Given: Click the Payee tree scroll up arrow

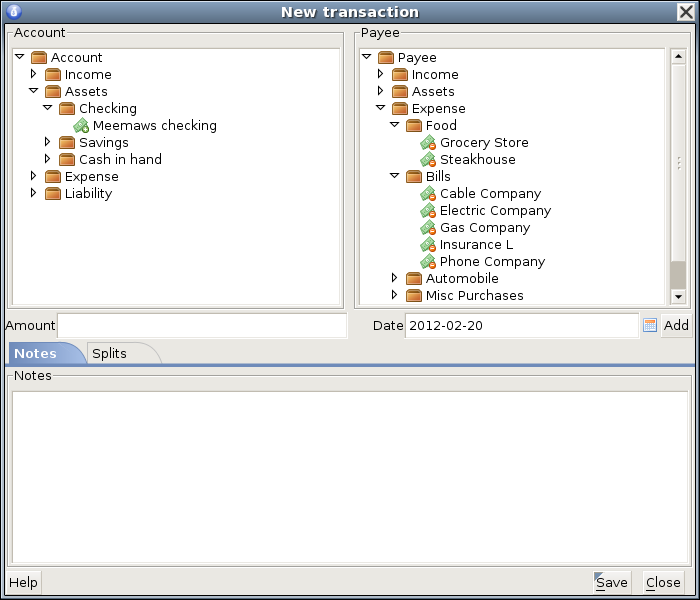Looking at the screenshot, I should click(679, 57).
